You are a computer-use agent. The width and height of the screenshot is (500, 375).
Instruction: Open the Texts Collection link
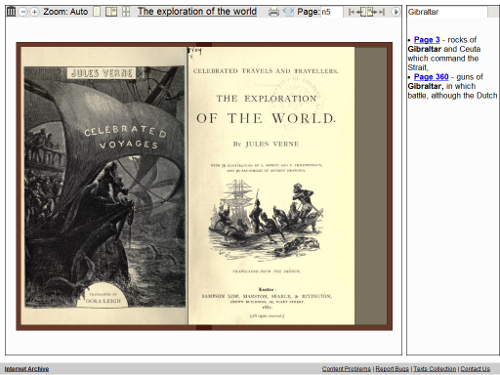tap(435, 369)
